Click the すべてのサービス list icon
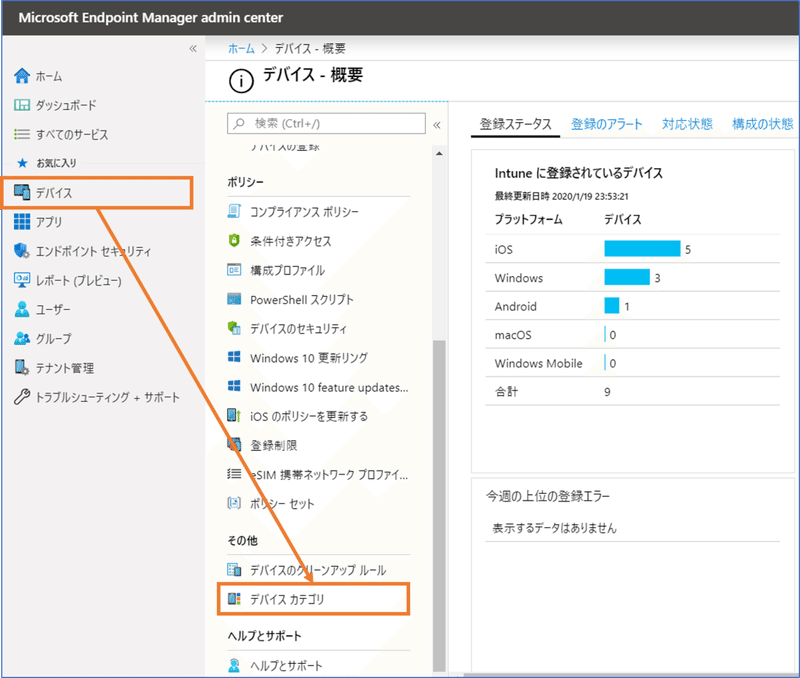This screenshot has height=678, width=800. (21, 134)
